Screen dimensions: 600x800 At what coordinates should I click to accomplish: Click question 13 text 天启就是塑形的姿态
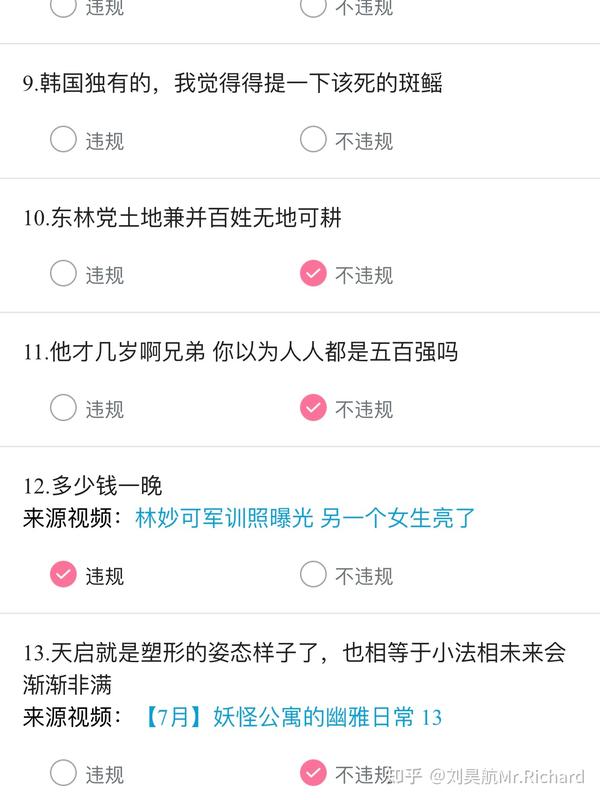point(294,668)
